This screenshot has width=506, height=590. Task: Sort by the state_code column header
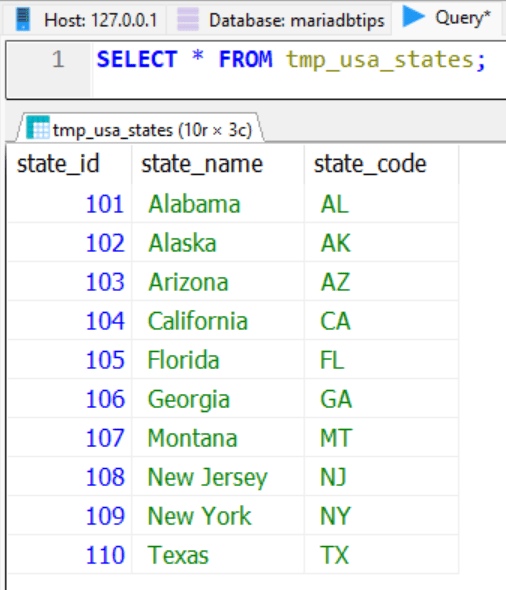tap(381, 164)
